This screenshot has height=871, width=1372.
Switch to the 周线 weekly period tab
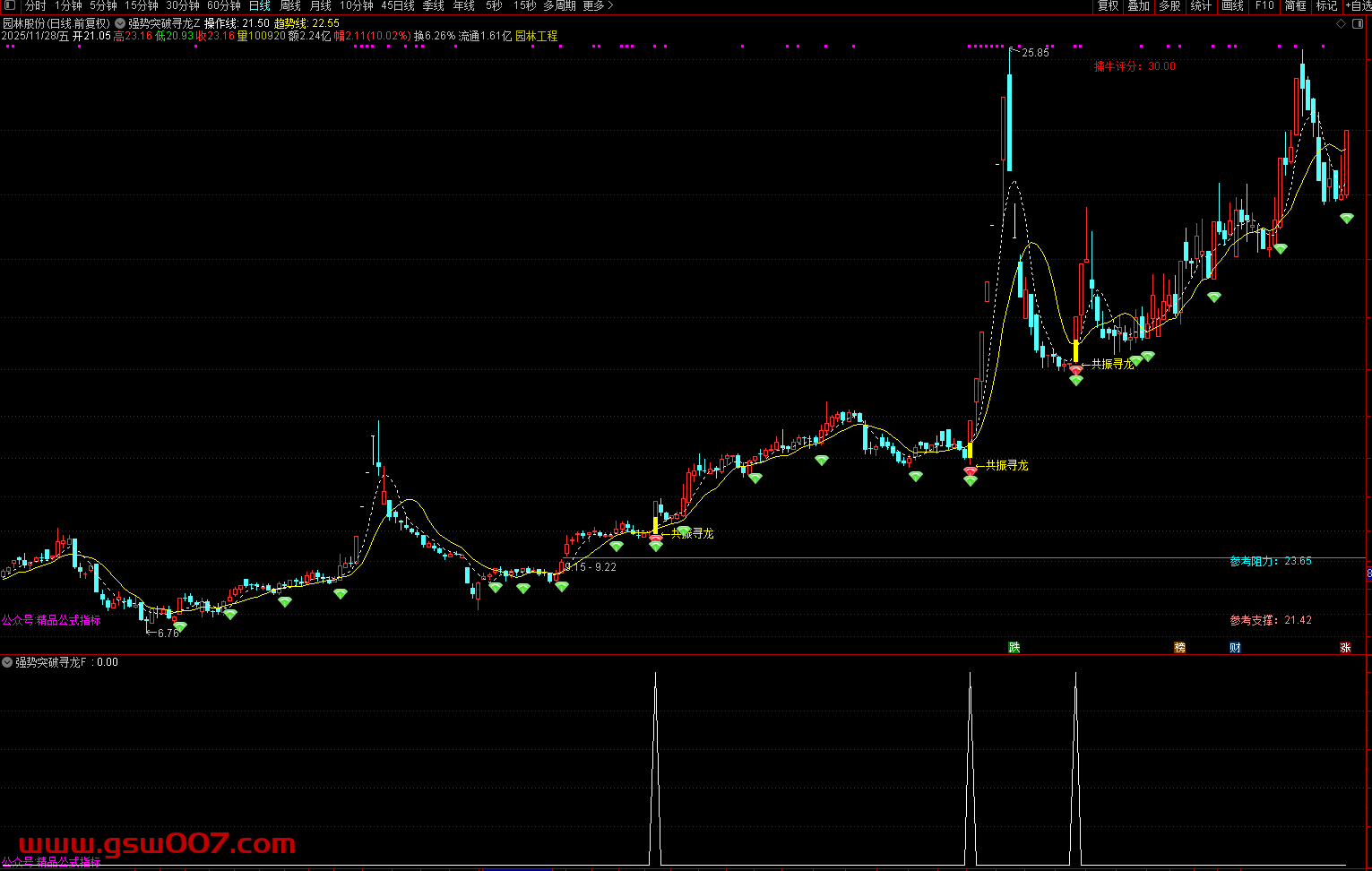click(x=290, y=6)
